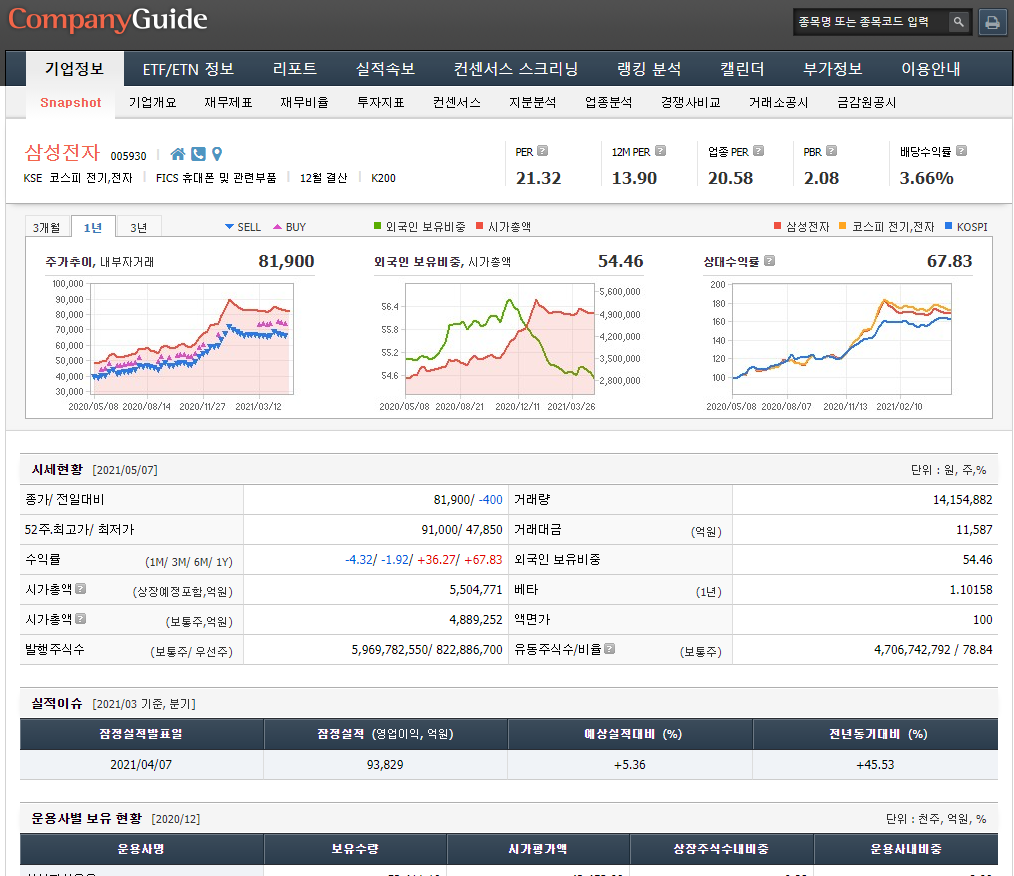The image size is (1014, 876).
Task: Click the red 시가총액 legend swatch
Action: pyautogui.click(x=479, y=226)
